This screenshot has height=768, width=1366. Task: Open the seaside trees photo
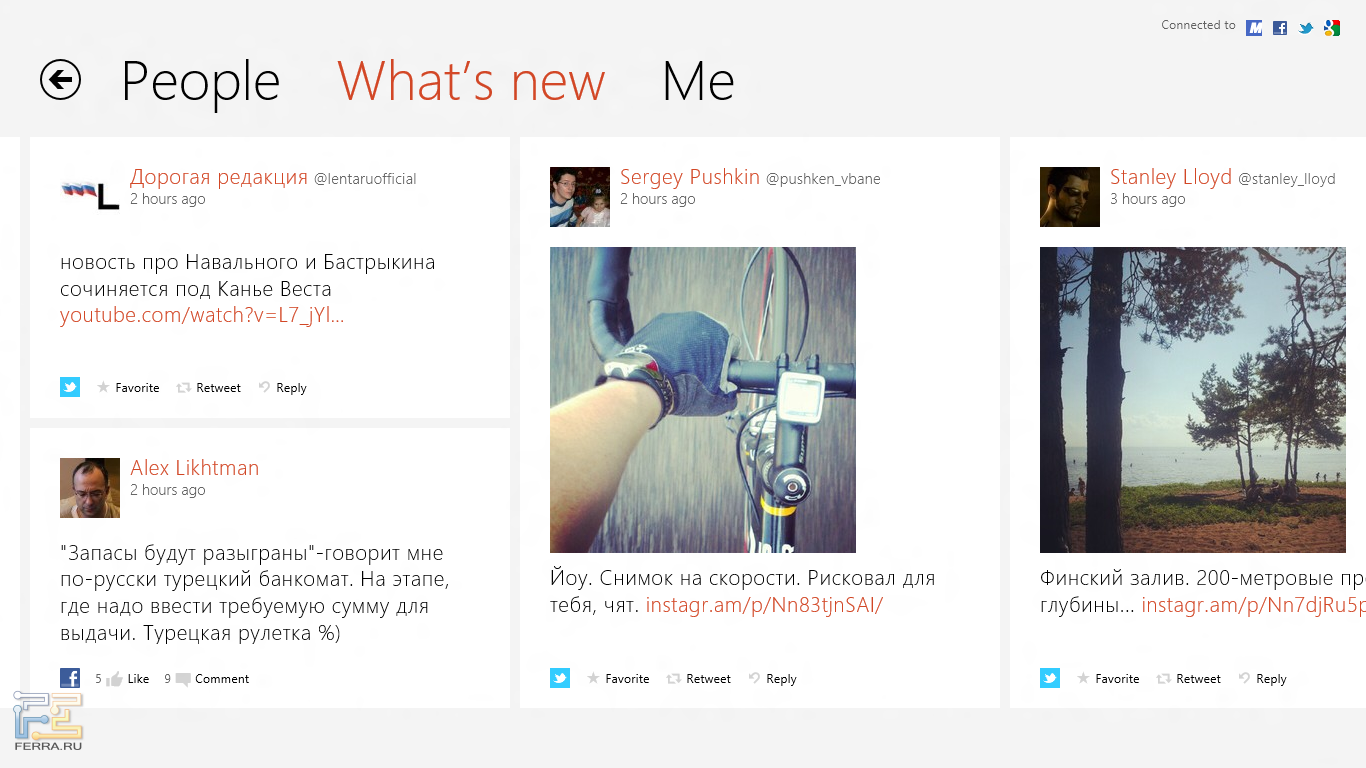click(x=1193, y=400)
